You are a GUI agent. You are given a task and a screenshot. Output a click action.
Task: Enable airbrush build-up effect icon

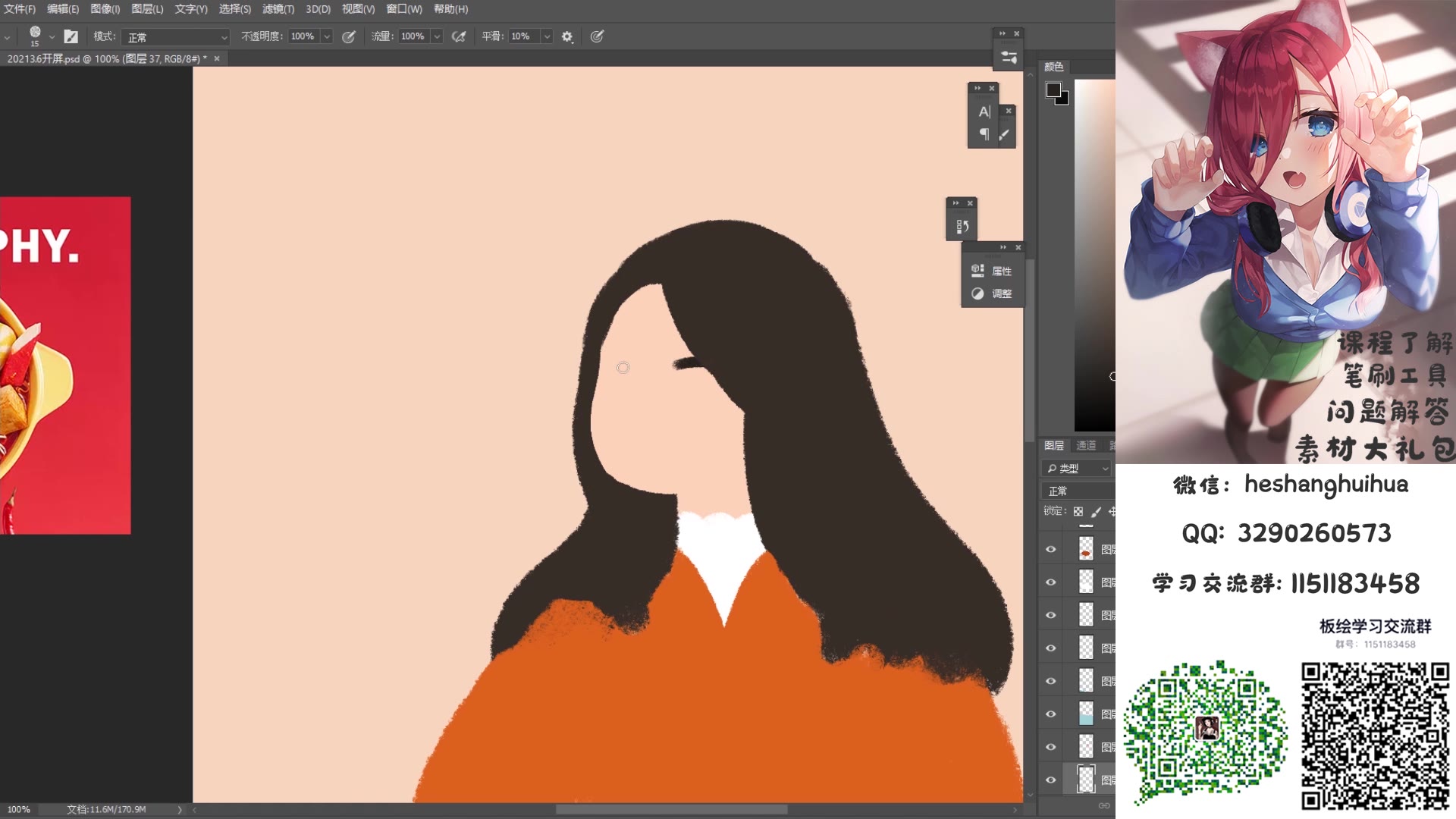click(x=459, y=36)
